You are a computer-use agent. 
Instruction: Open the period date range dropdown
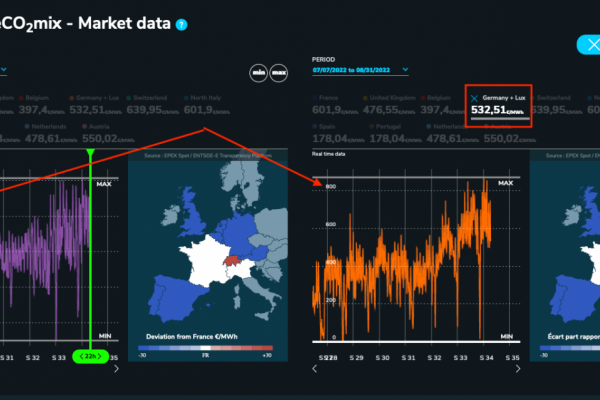point(360,70)
